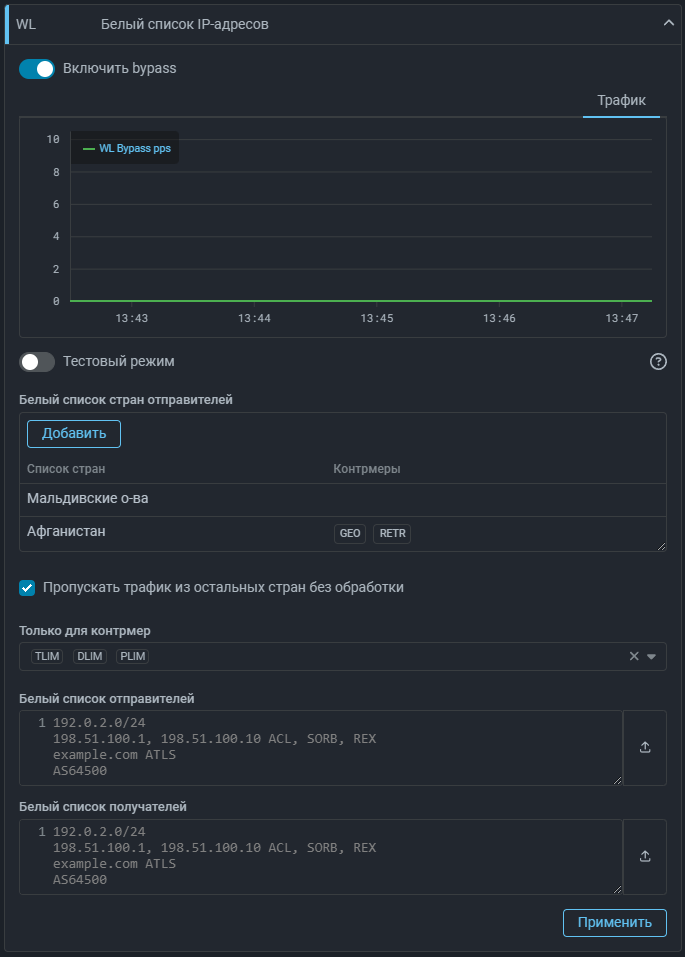The height and width of the screenshot is (957, 685).
Task: Clear all selected countermeasures with X
Action: (x=633, y=656)
